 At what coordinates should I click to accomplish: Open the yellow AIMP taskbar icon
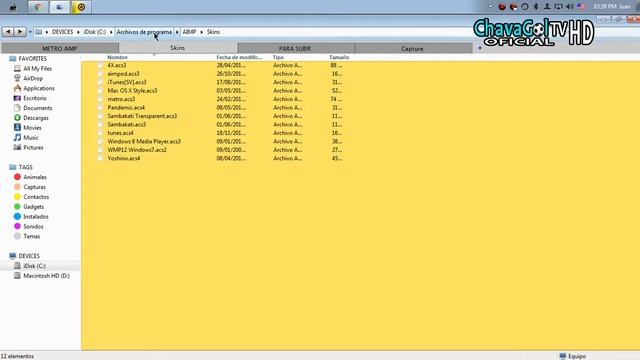point(81,7)
